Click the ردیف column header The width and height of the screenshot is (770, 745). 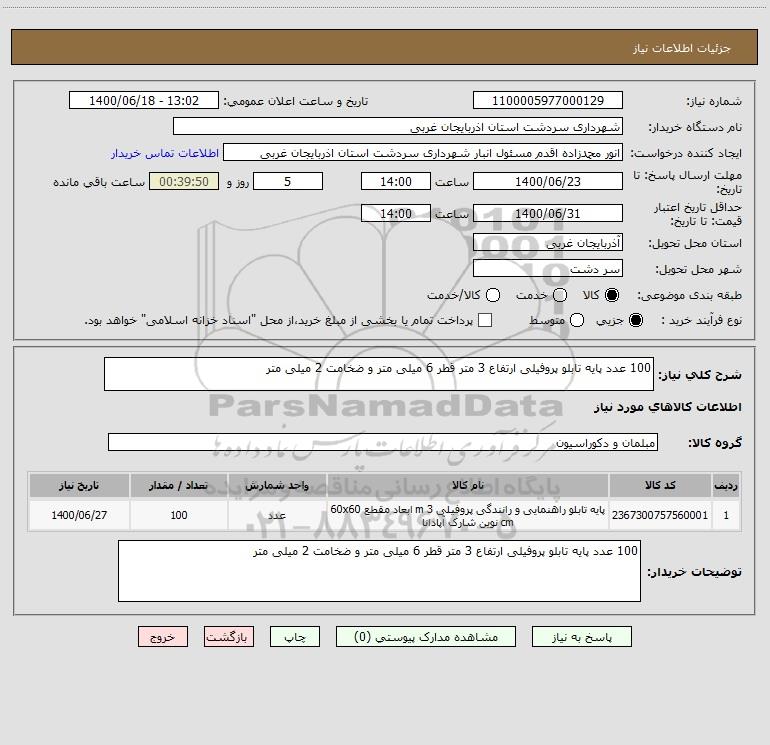726,485
